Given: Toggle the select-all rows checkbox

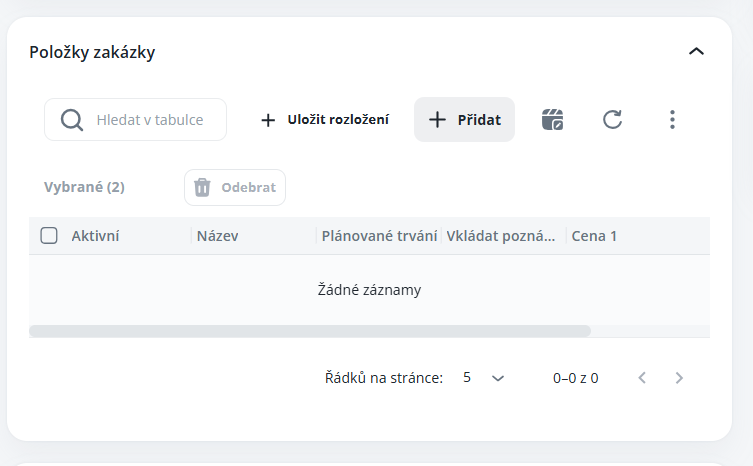Looking at the screenshot, I should [x=49, y=236].
